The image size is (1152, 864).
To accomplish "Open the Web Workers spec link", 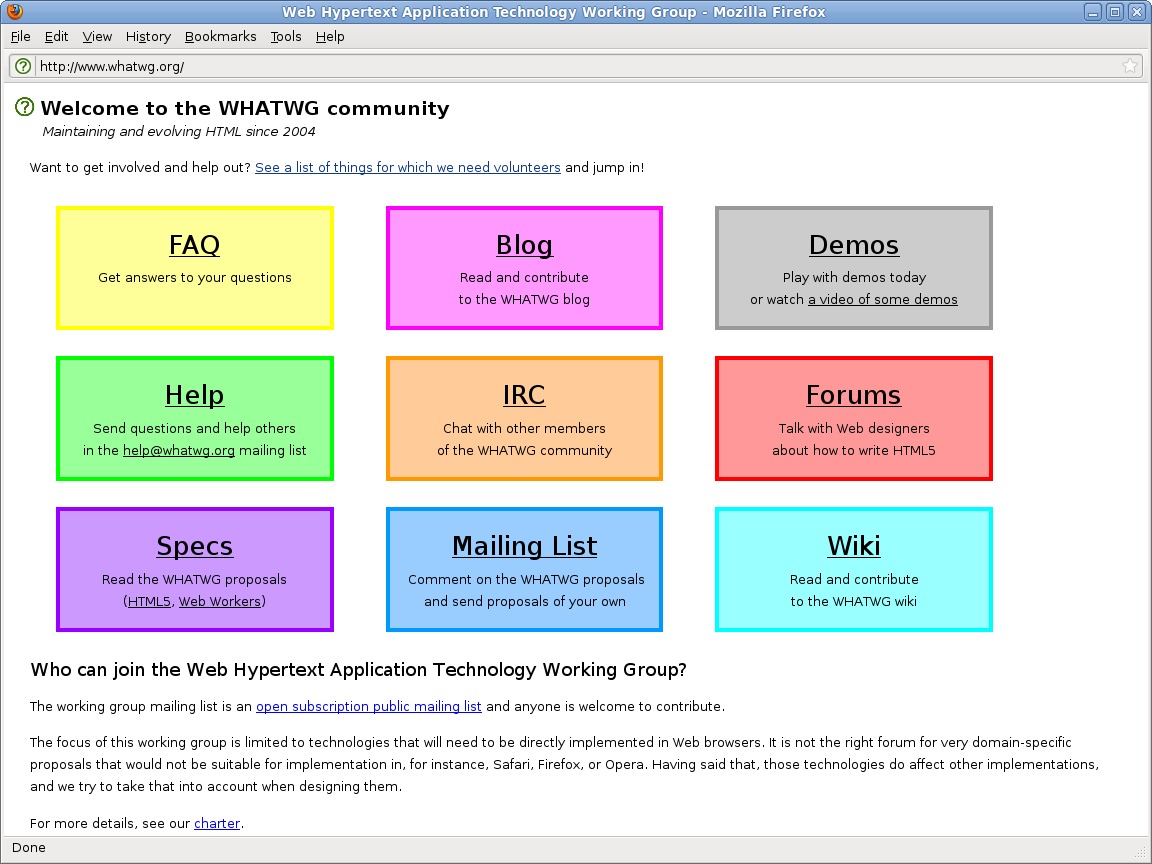I will 219,601.
